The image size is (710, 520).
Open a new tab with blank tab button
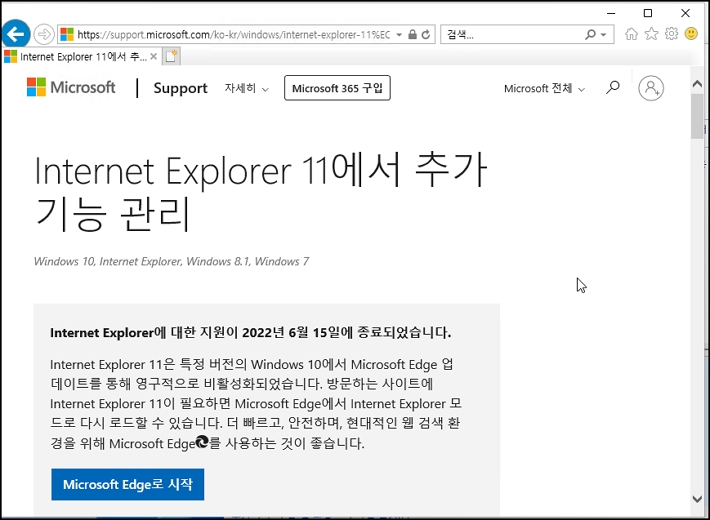[171, 57]
